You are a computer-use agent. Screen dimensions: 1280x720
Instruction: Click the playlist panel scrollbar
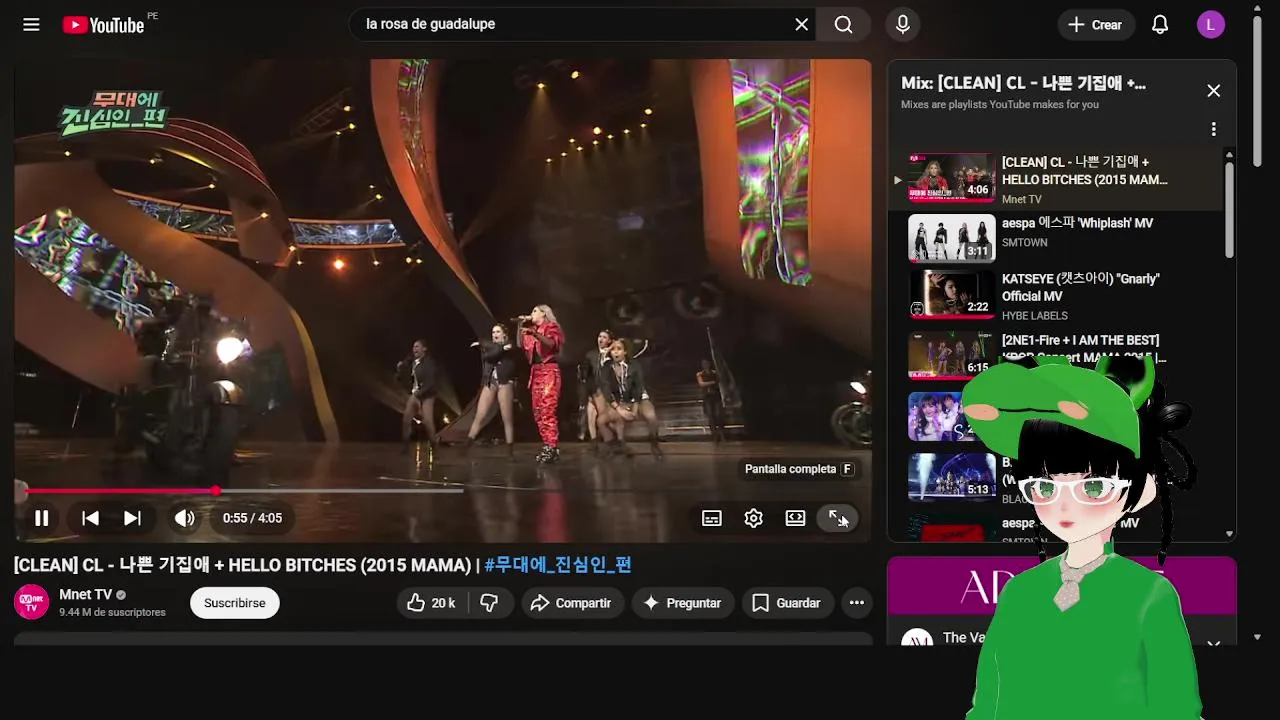tap(1230, 210)
